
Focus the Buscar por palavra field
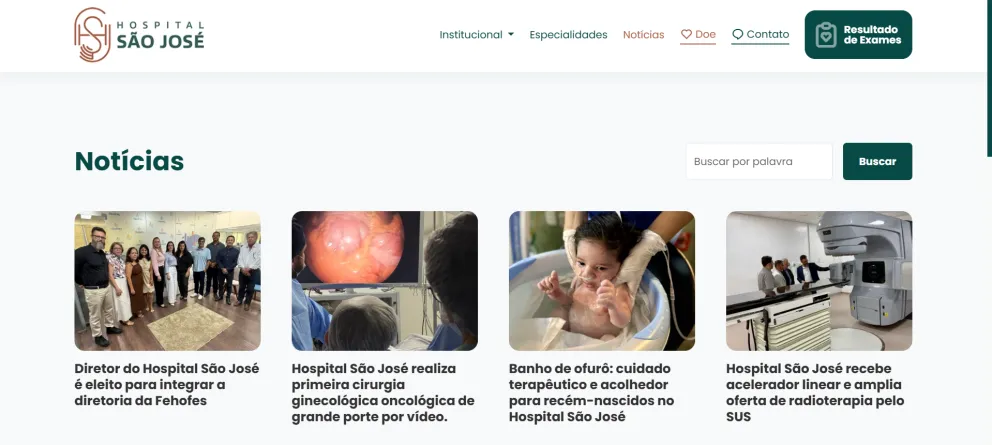759,161
